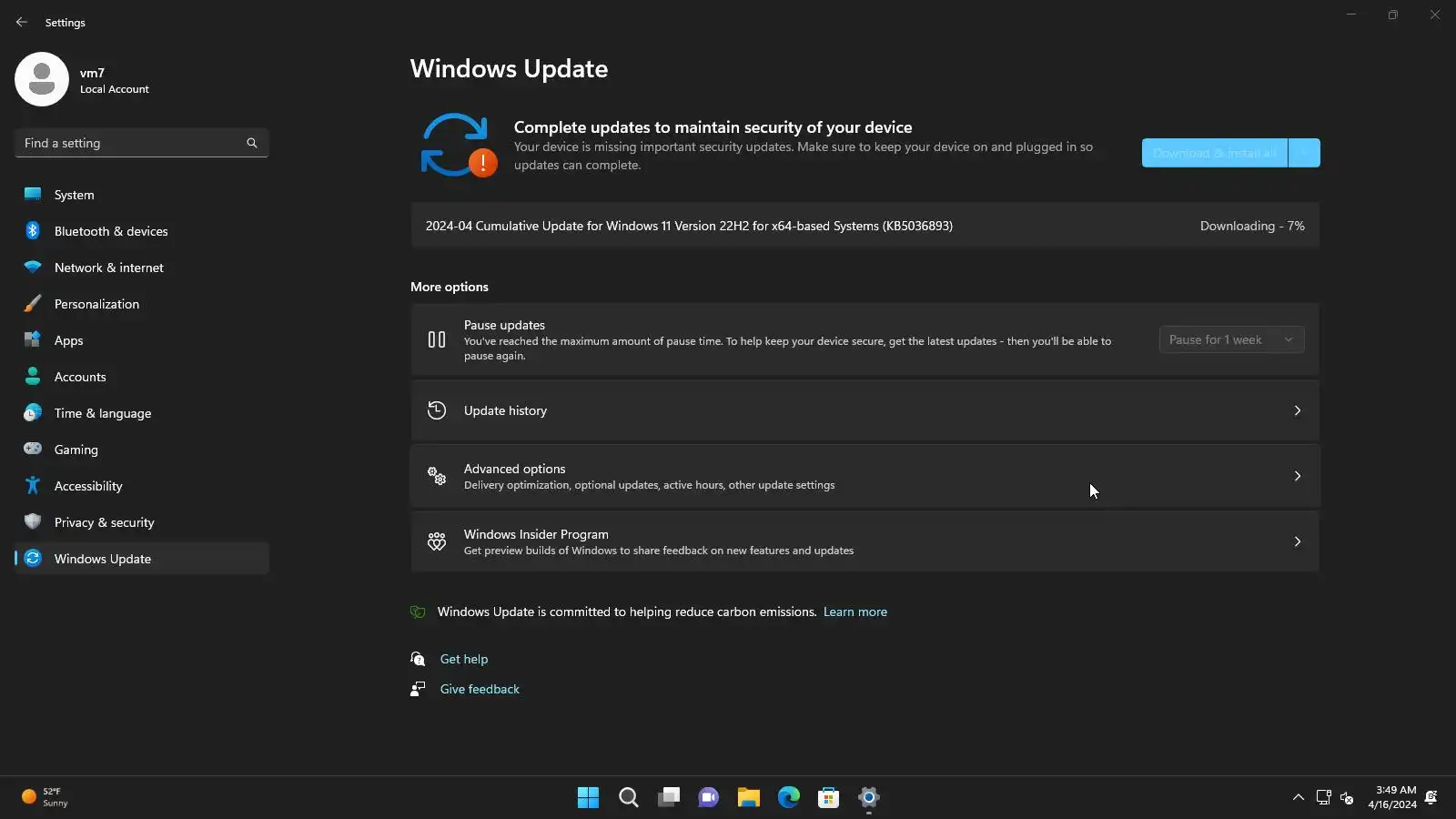Open Update history
Image resolution: width=1456 pixels, height=819 pixels.
click(x=864, y=410)
